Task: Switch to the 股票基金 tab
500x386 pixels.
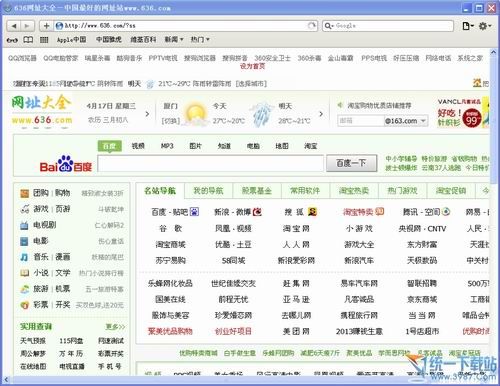Action: point(257,191)
